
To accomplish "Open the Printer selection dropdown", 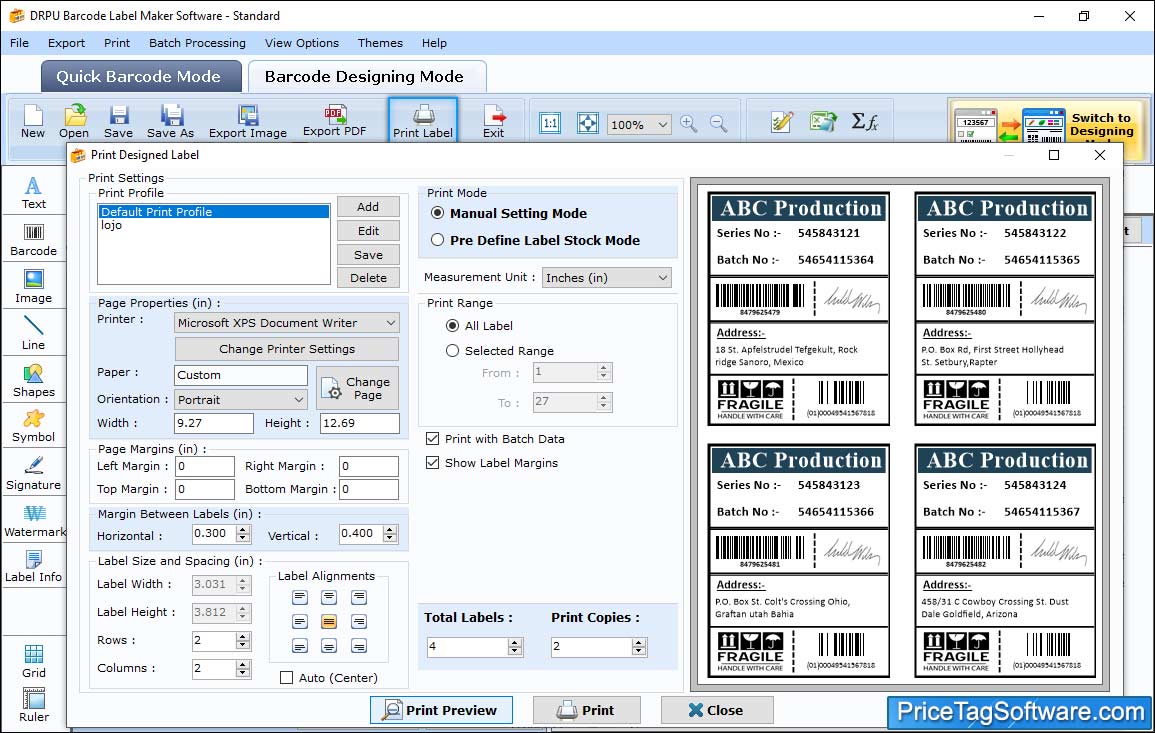I will coord(287,323).
